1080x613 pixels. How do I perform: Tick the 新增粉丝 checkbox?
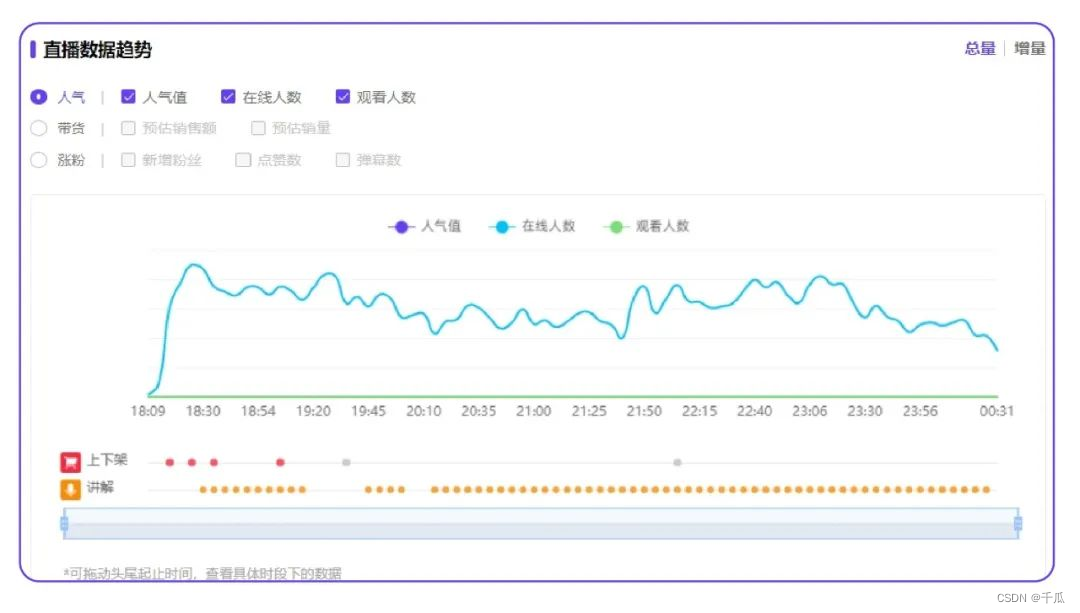pyautogui.click(x=128, y=160)
